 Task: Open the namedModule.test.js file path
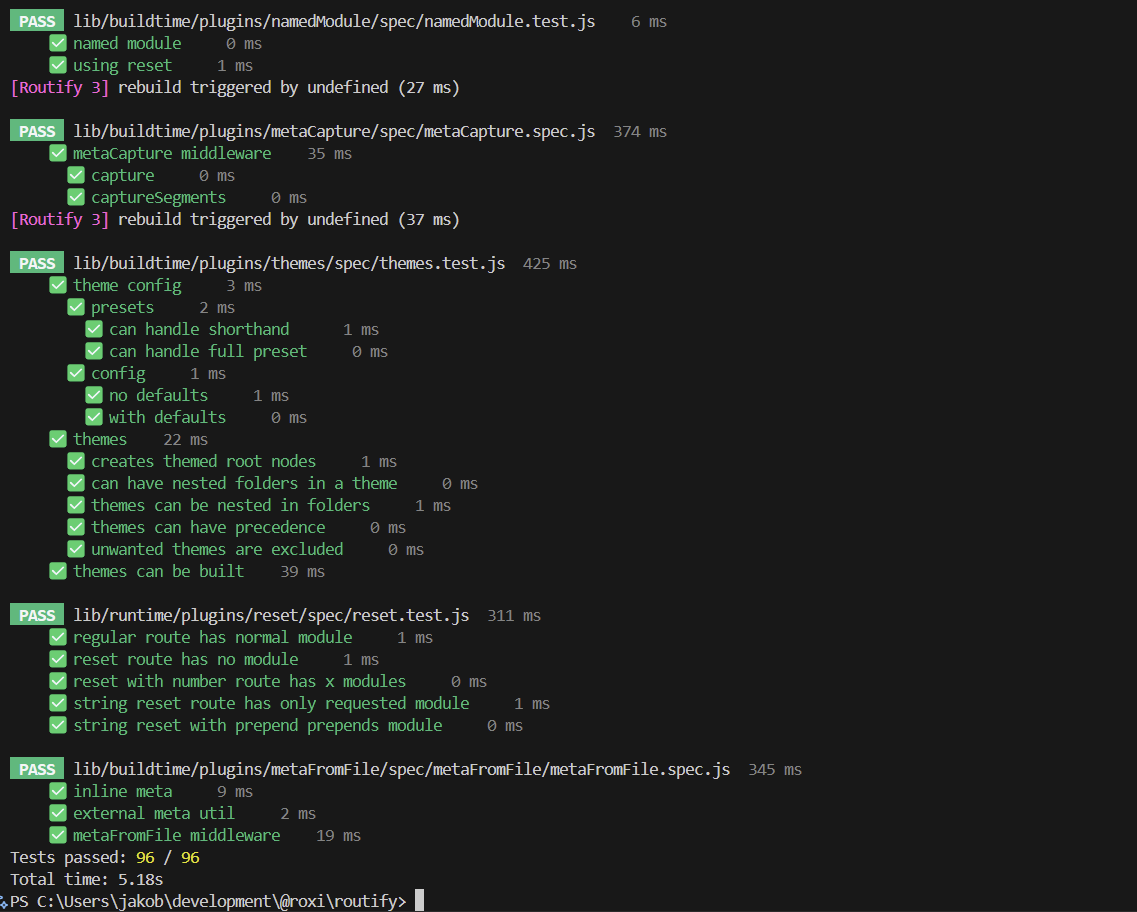coord(334,22)
